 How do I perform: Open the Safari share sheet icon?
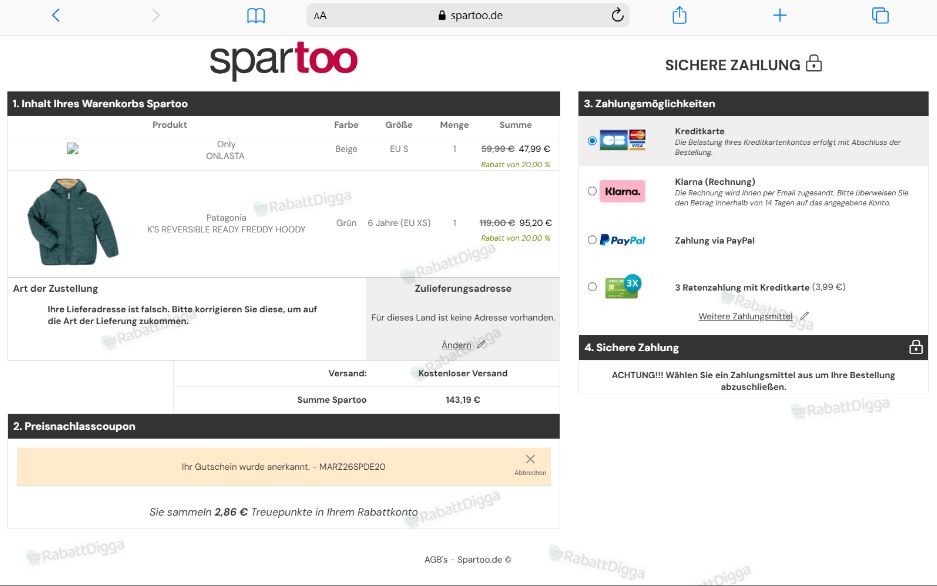(679, 15)
